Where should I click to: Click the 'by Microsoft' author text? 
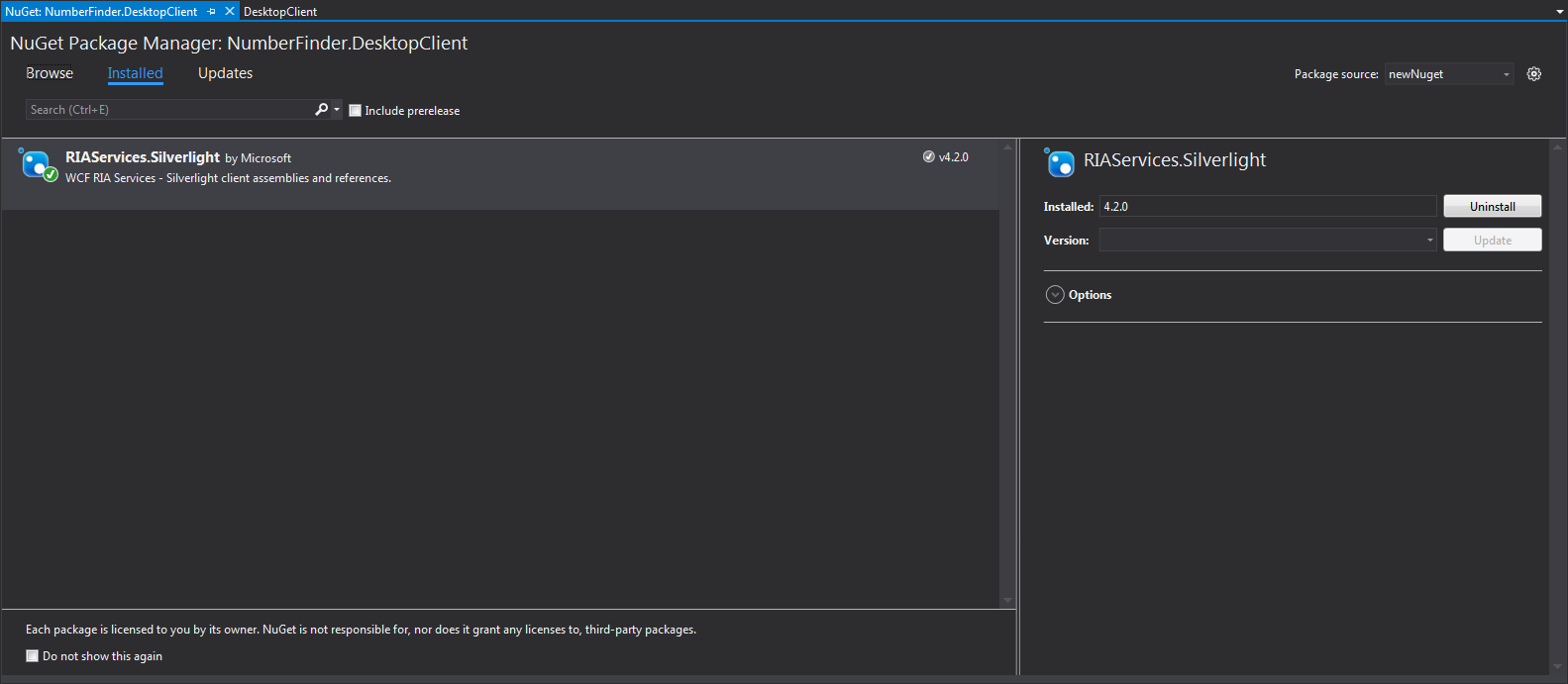259,158
